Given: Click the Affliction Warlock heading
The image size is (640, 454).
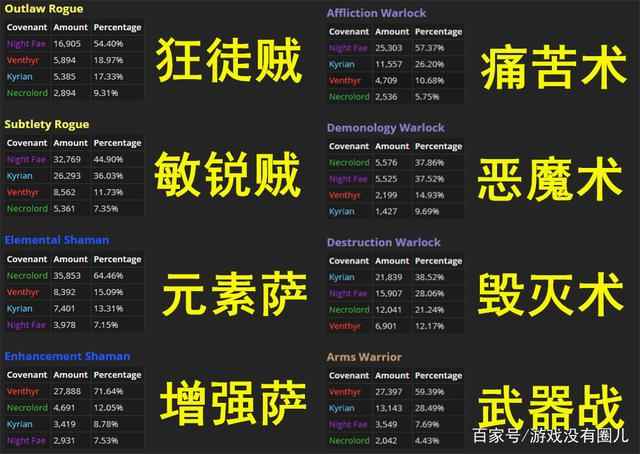Looking at the screenshot, I should pyautogui.click(x=376, y=13).
